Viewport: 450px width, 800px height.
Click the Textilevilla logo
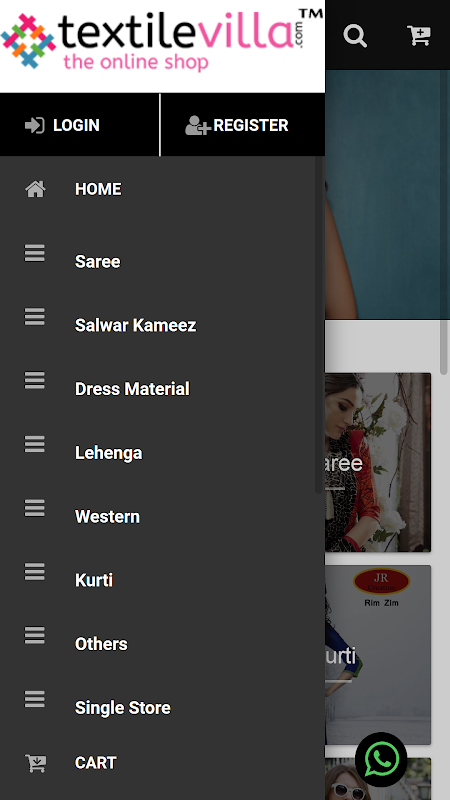(x=162, y=42)
